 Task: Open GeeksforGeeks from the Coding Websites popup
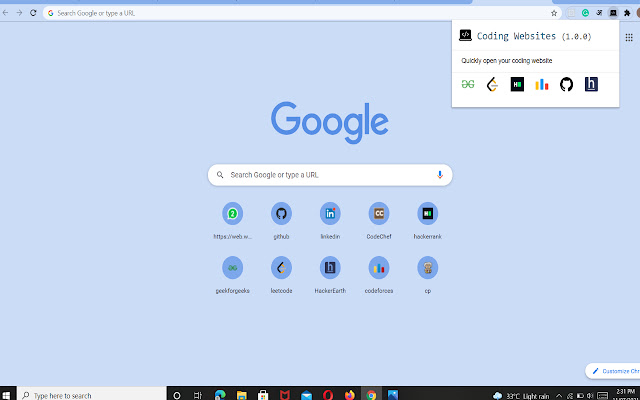point(468,84)
